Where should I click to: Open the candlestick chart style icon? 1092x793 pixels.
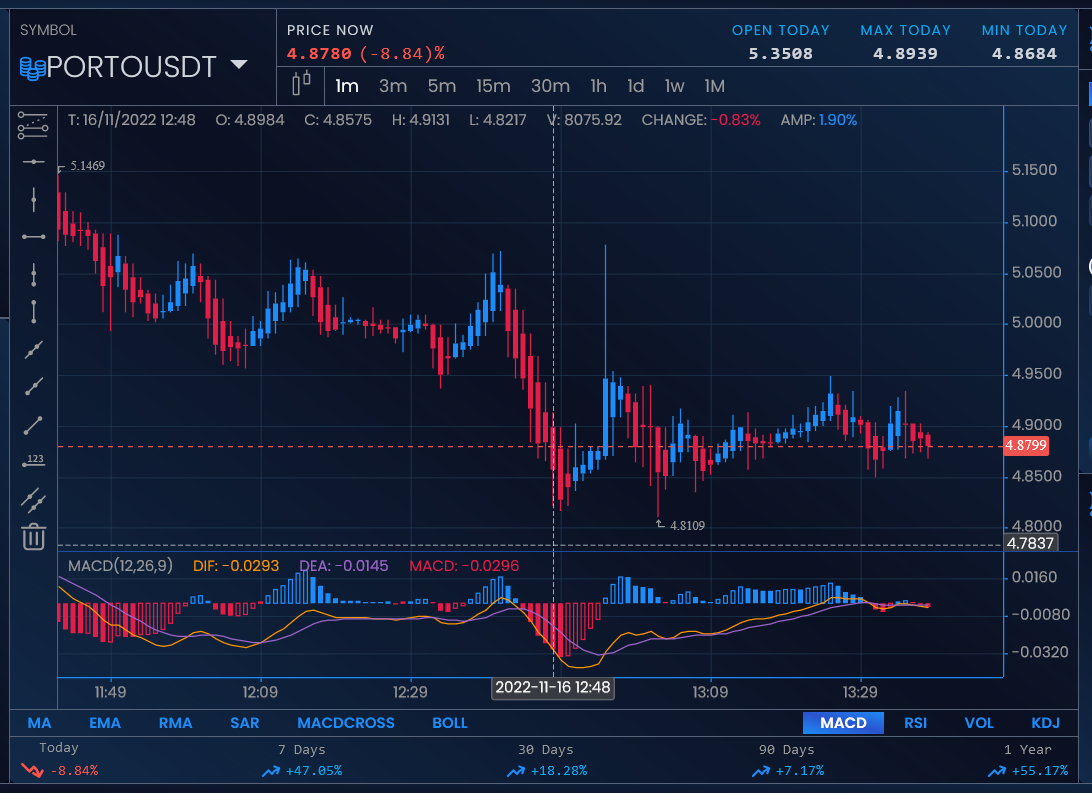point(301,84)
